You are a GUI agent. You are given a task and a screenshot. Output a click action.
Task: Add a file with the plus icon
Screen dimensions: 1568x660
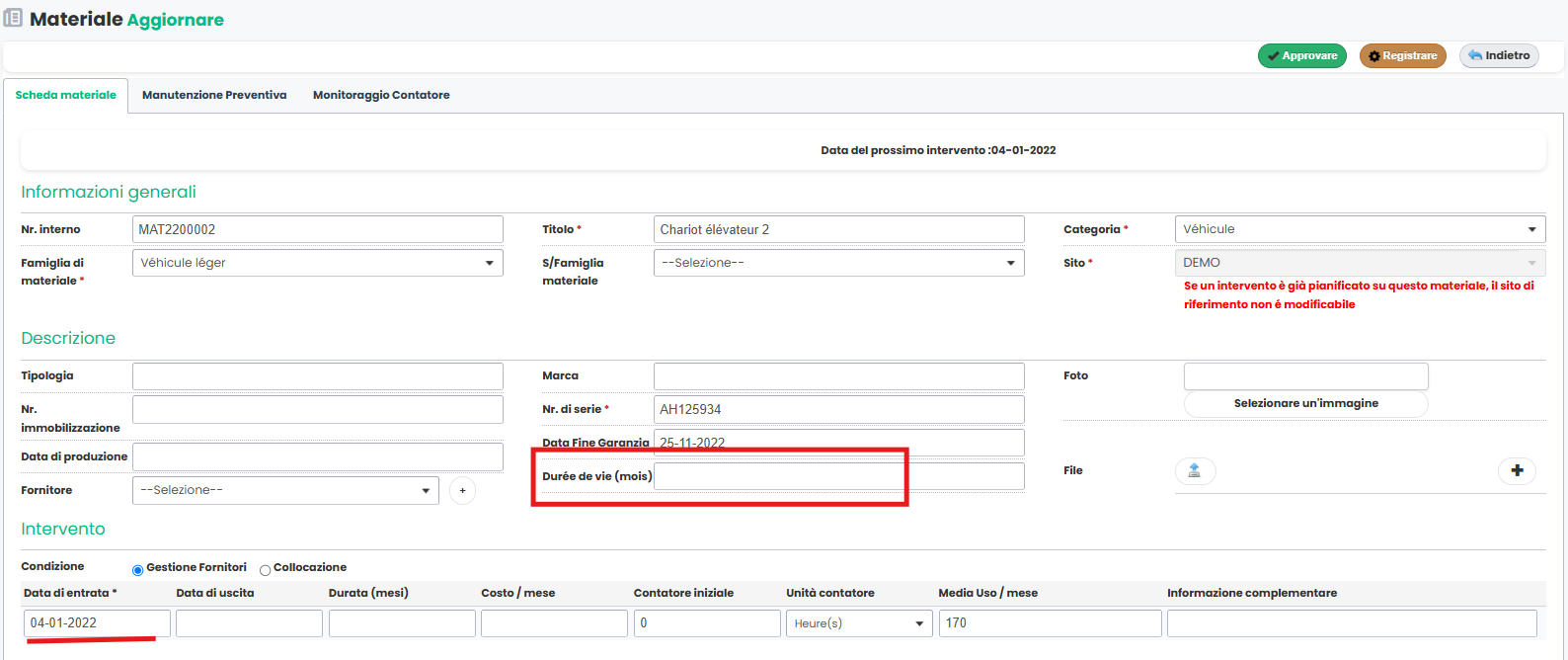pyautogui.click(x=1517, y=470)
